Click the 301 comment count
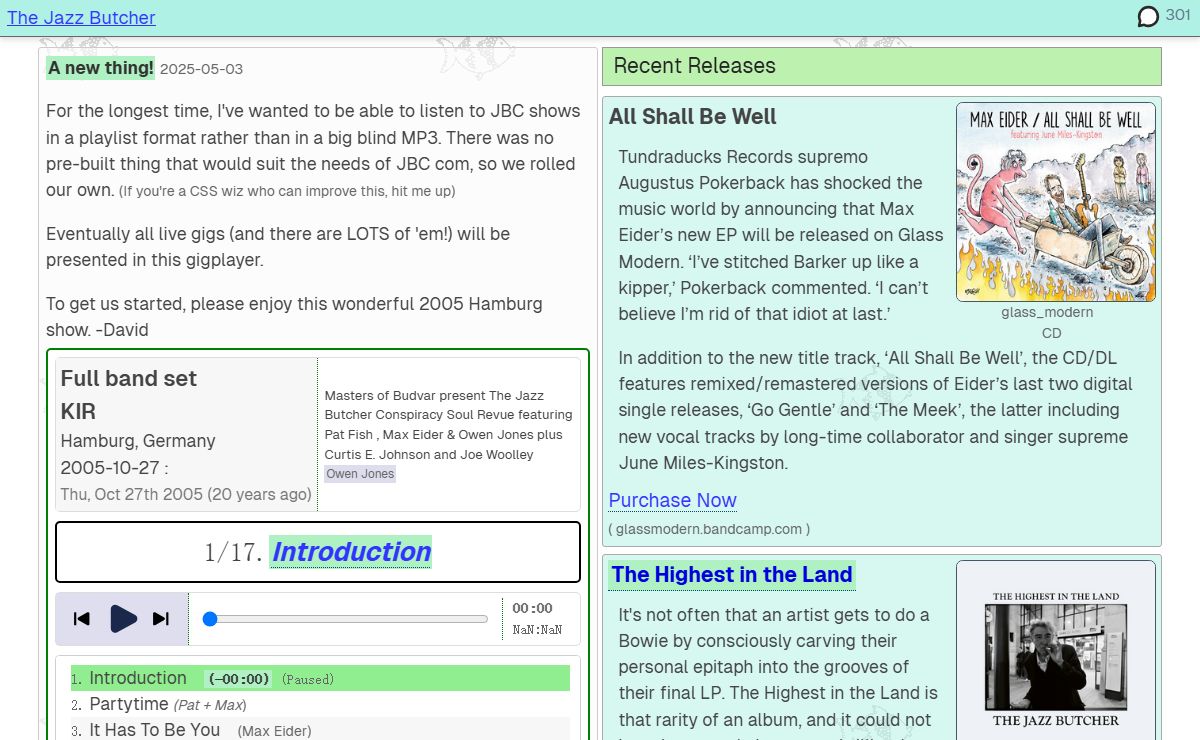Screen dimensions: 1200x740 click(1178, 14)
